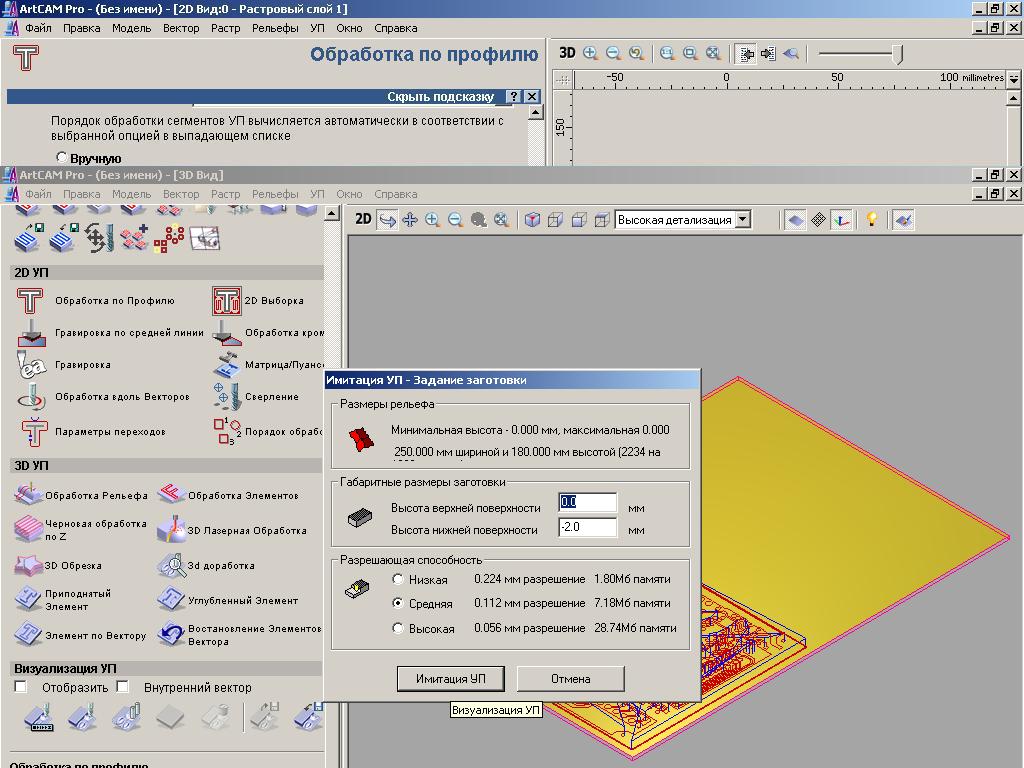Toggle origin axes display icon
Image resolution: width=1024 pixels, height=768 pixels.
(841, 220)
